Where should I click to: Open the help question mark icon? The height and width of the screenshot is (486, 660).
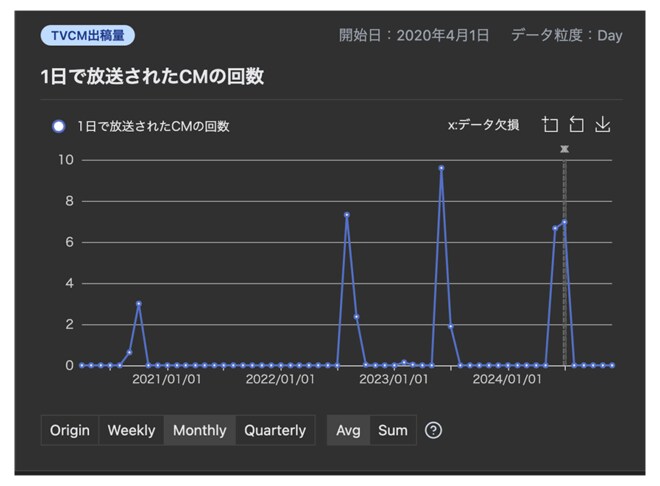[433, 430]
